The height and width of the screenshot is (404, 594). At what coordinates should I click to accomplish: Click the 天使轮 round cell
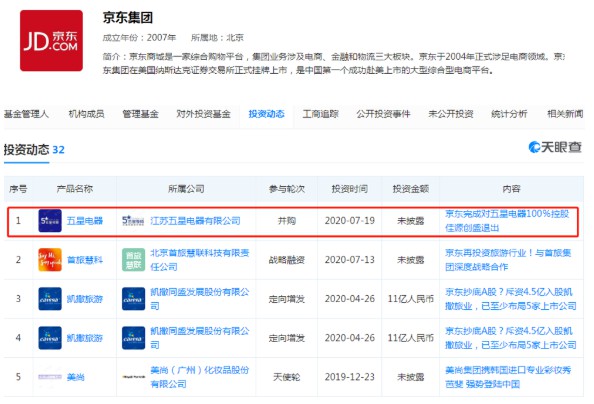[x=287, y=377]
